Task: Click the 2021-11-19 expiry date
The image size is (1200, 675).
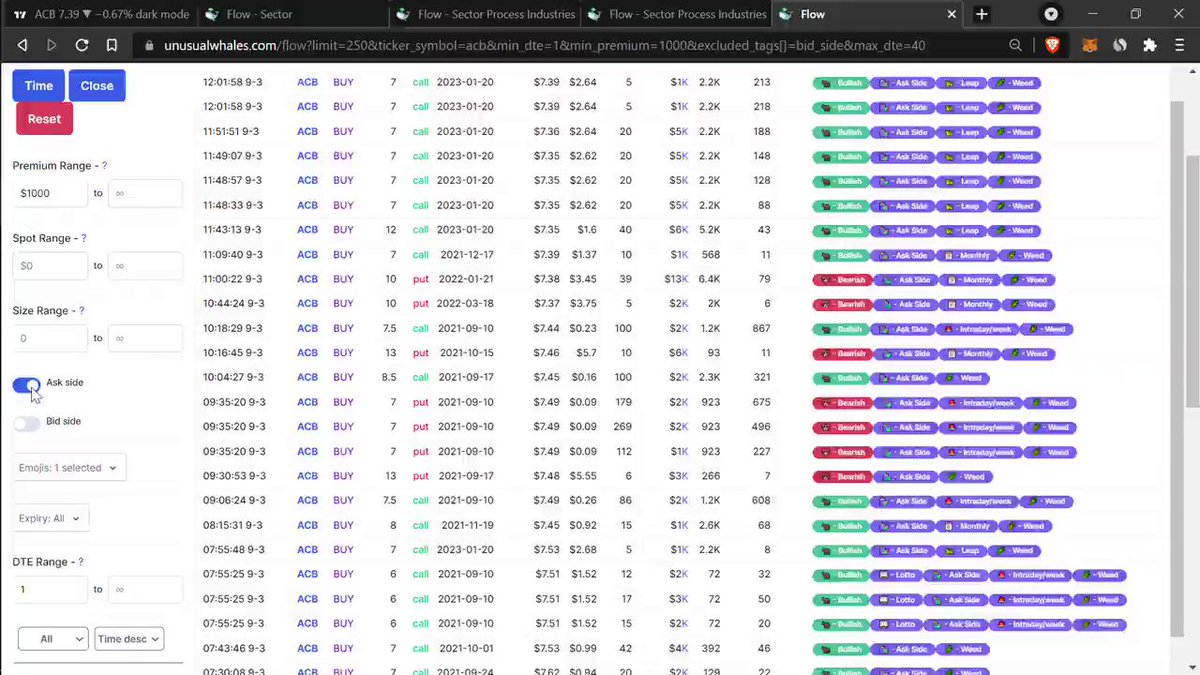Action: click(467, 524)
